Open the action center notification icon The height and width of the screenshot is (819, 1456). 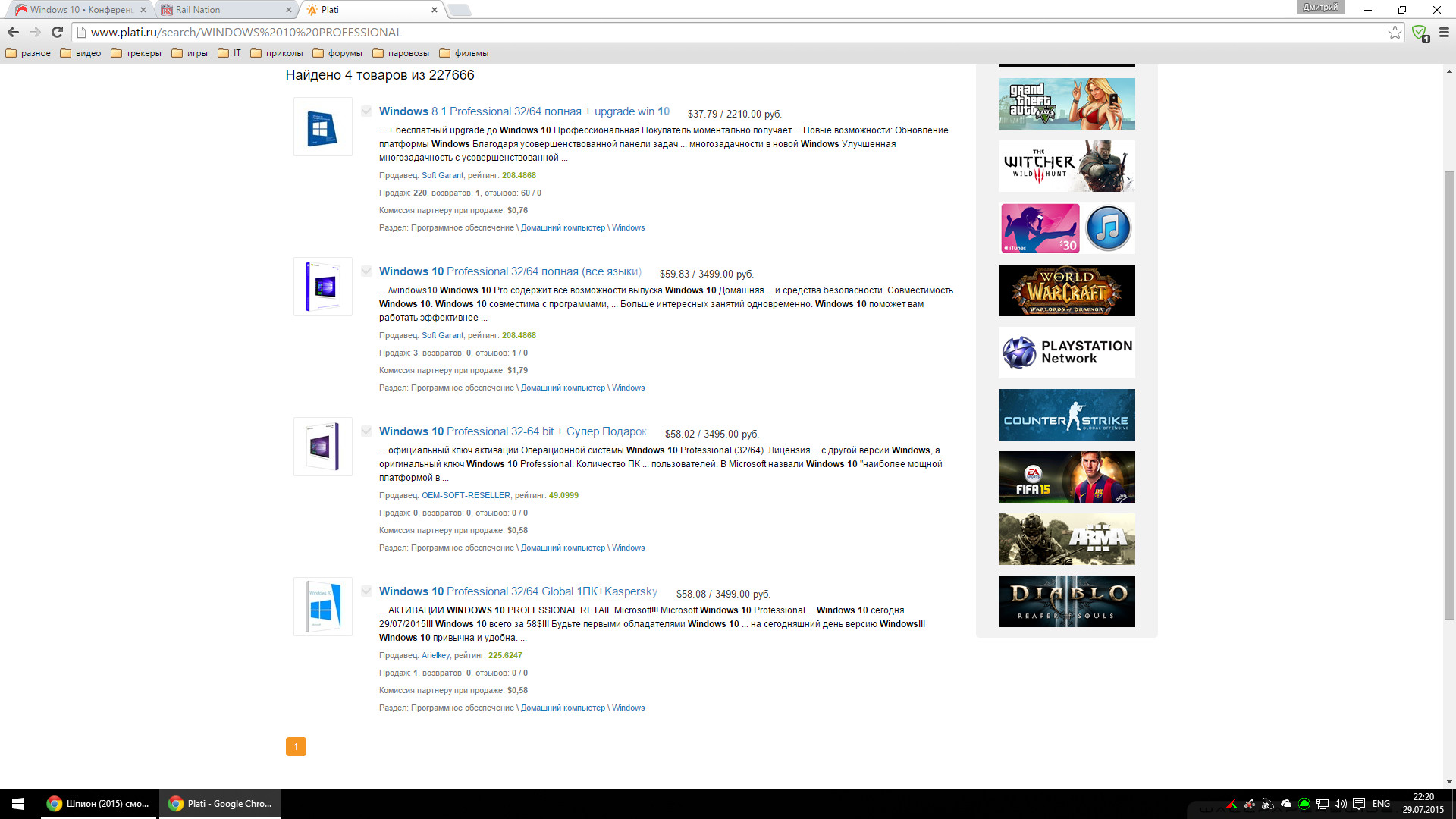tap(1359, 804)
